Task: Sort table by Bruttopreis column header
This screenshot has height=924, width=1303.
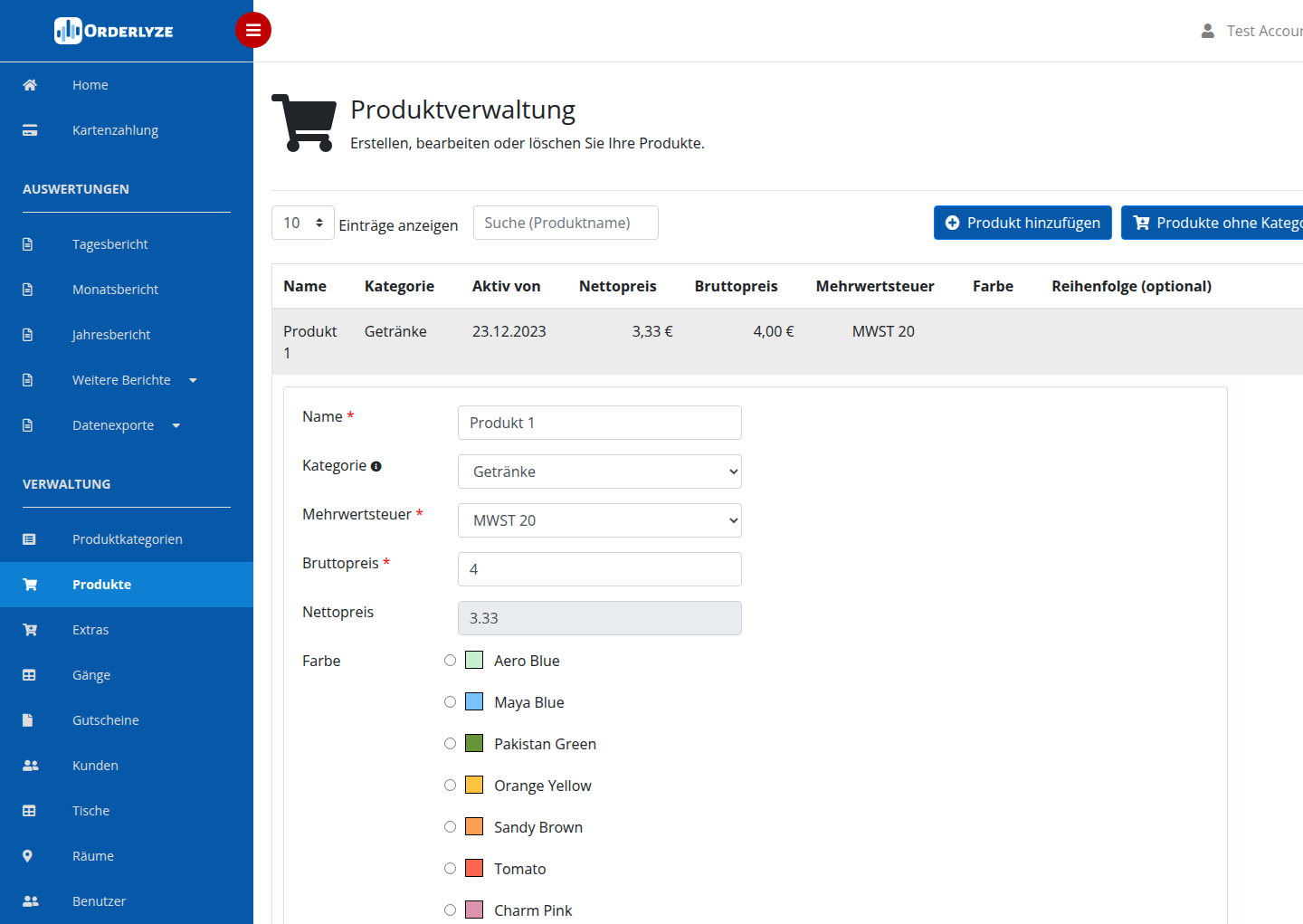Action: tap(737, 286)
